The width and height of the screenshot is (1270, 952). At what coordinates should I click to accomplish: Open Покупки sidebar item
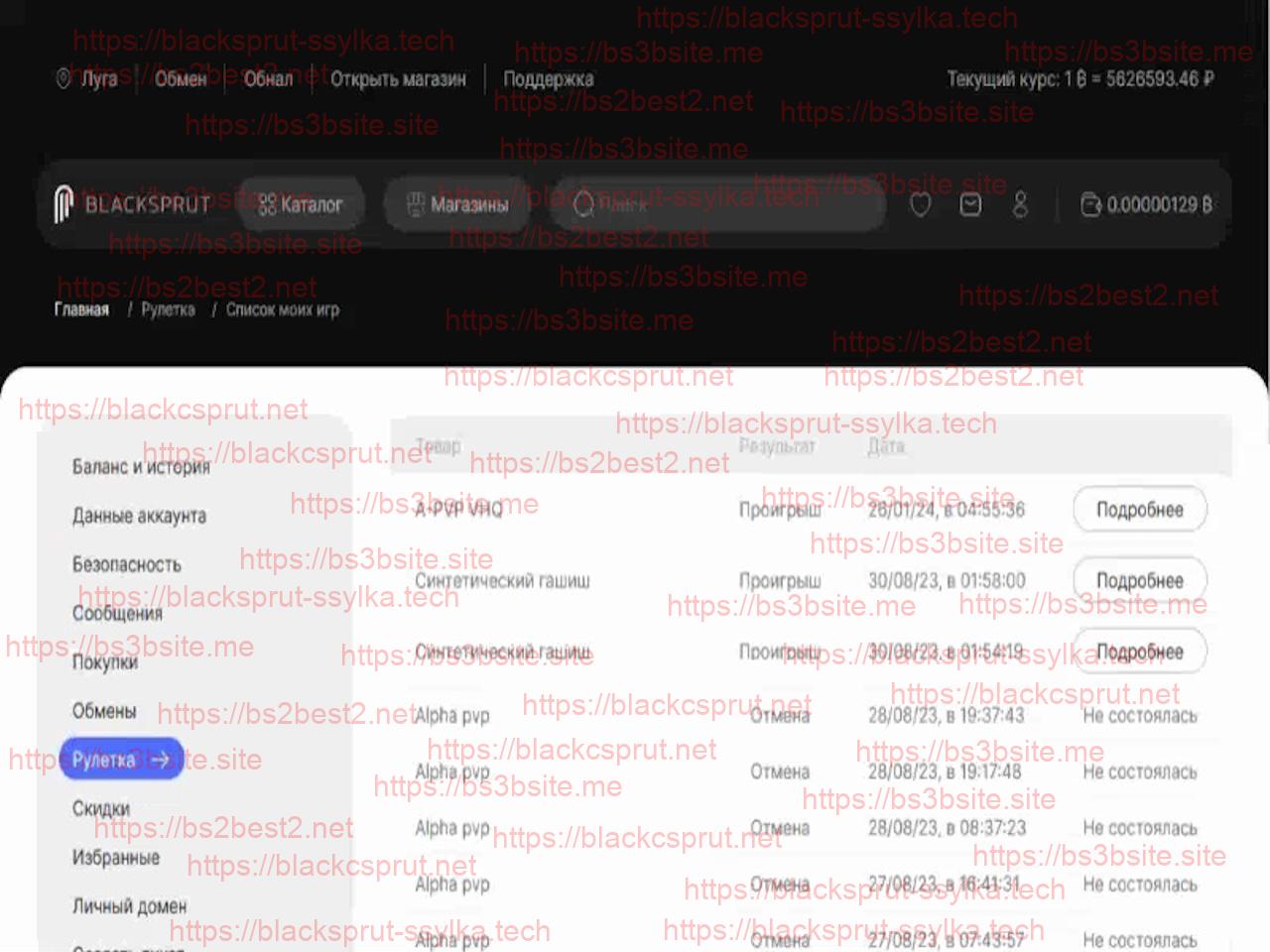pyautogui.click(x=104, y=662)
